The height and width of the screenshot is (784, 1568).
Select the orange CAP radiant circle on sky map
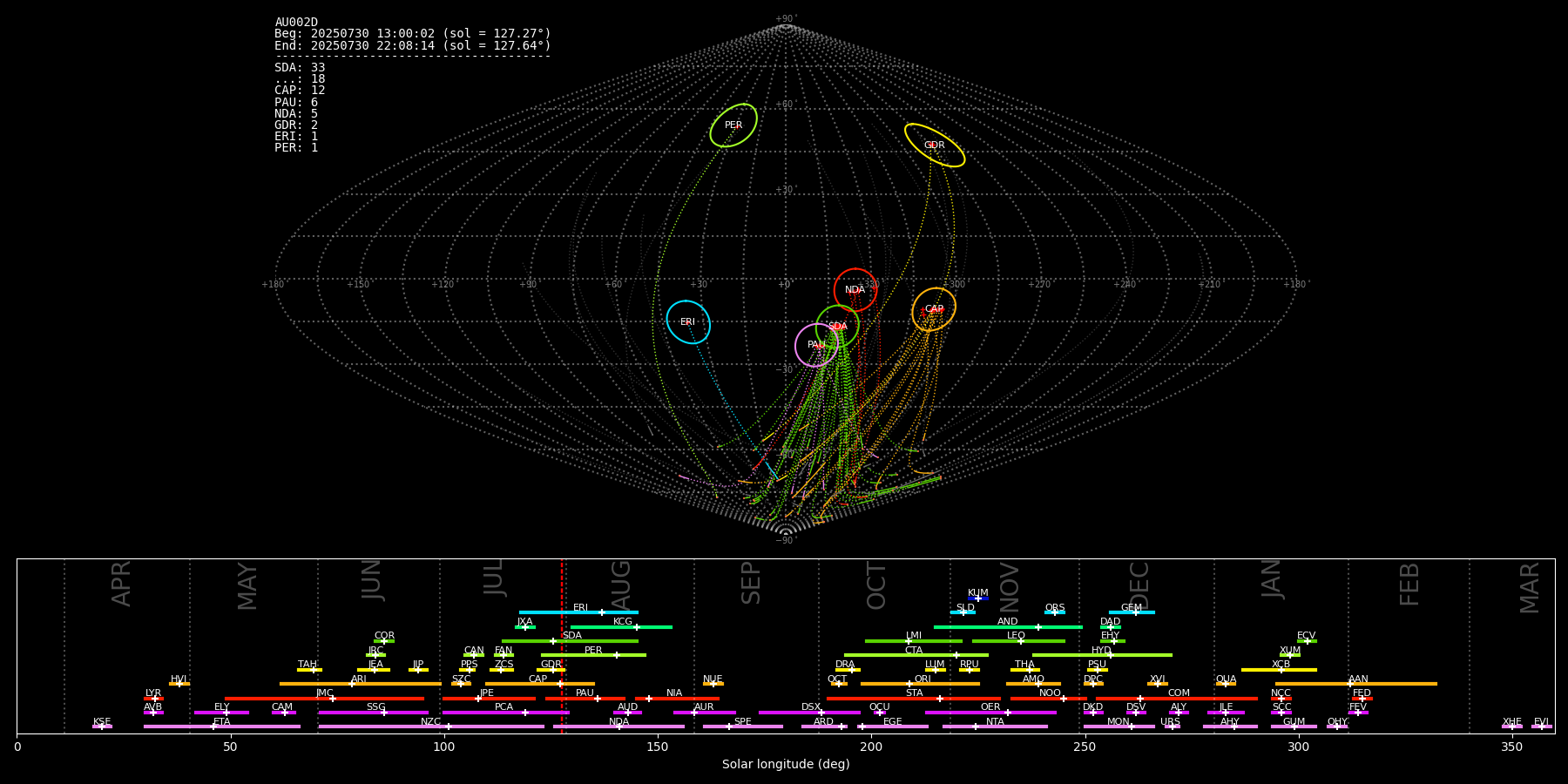click(934, 309)
